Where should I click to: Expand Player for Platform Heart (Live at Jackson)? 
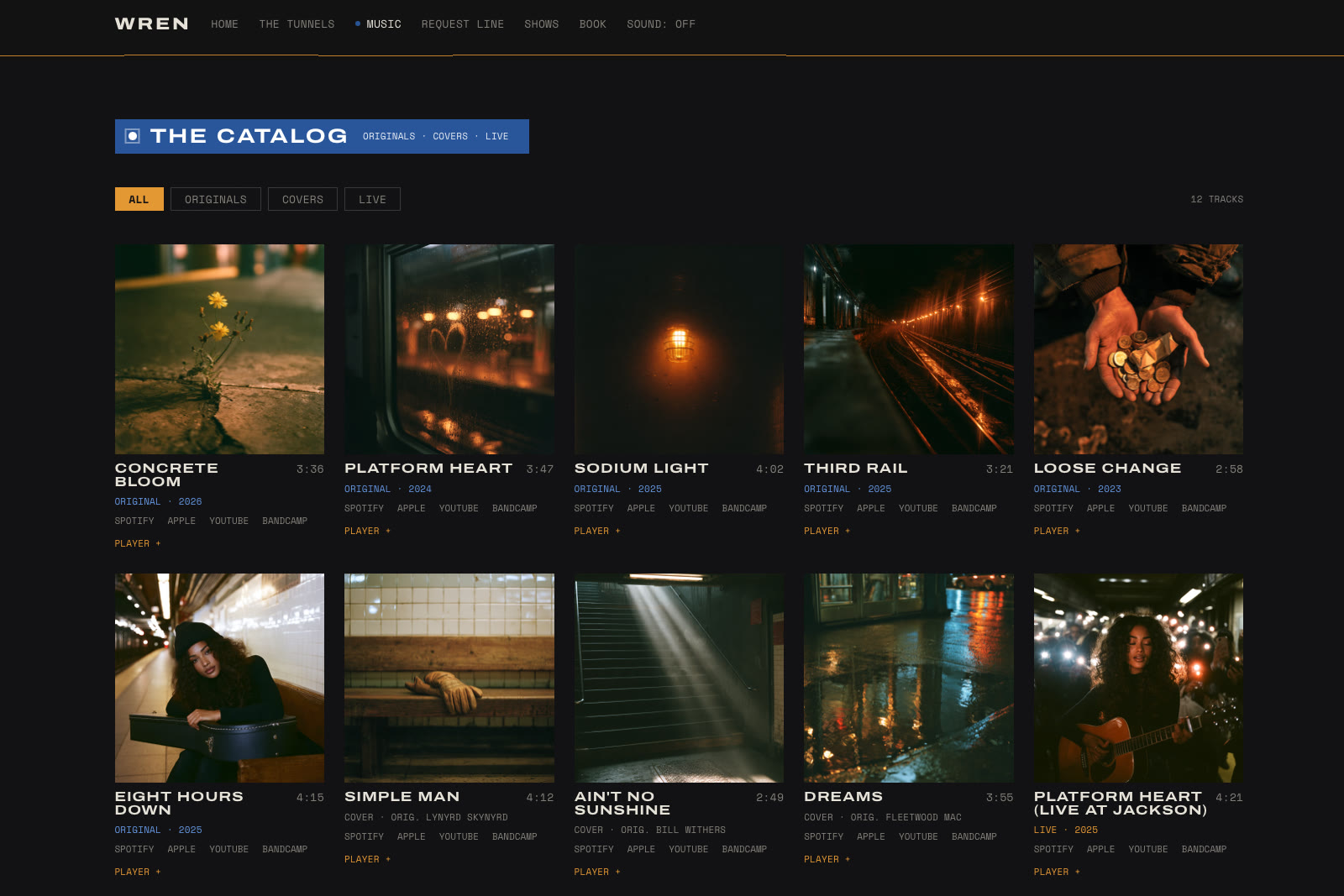coord(1057,872)
